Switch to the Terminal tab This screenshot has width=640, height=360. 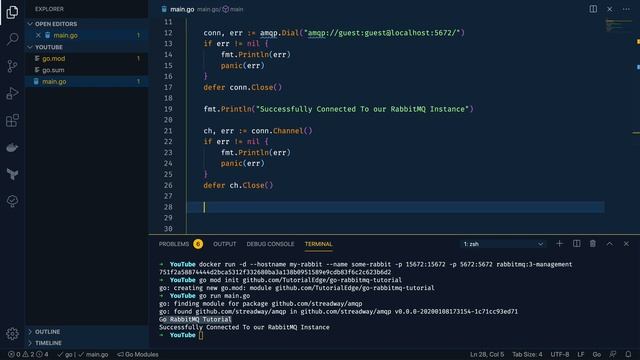coord(318,244)
